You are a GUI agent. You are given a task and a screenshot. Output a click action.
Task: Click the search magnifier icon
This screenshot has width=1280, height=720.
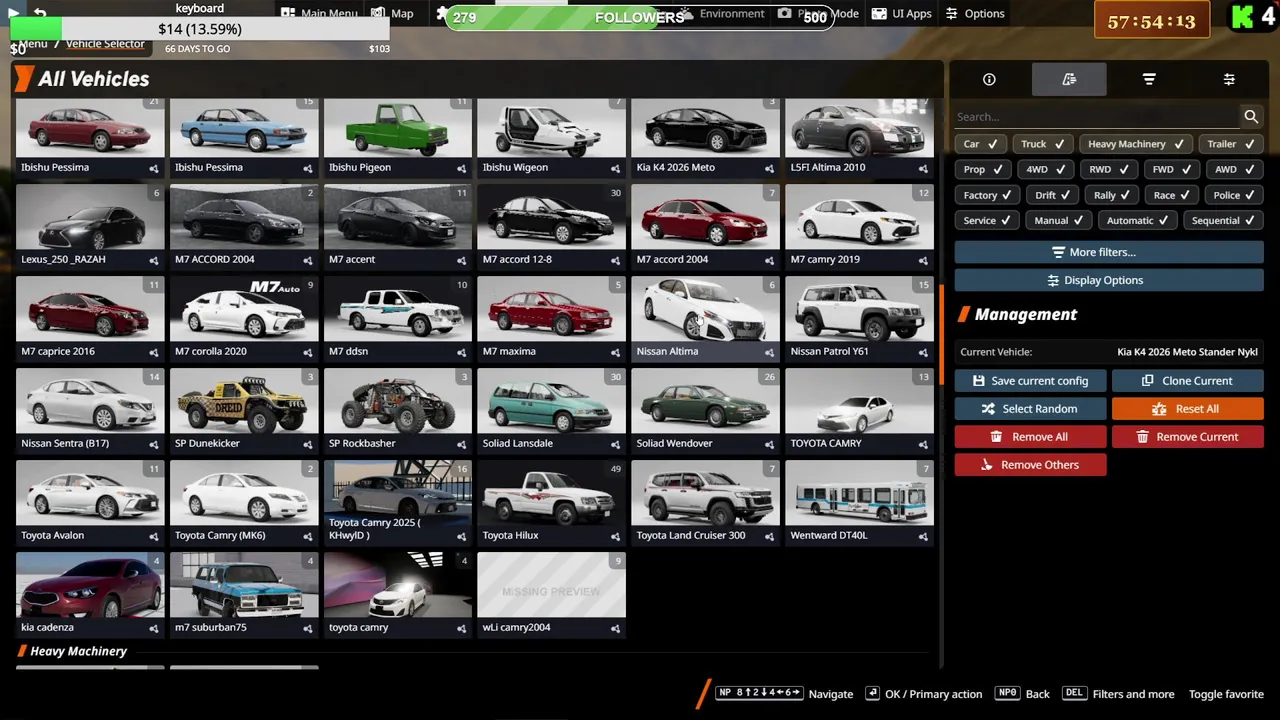click(1251, 117)
